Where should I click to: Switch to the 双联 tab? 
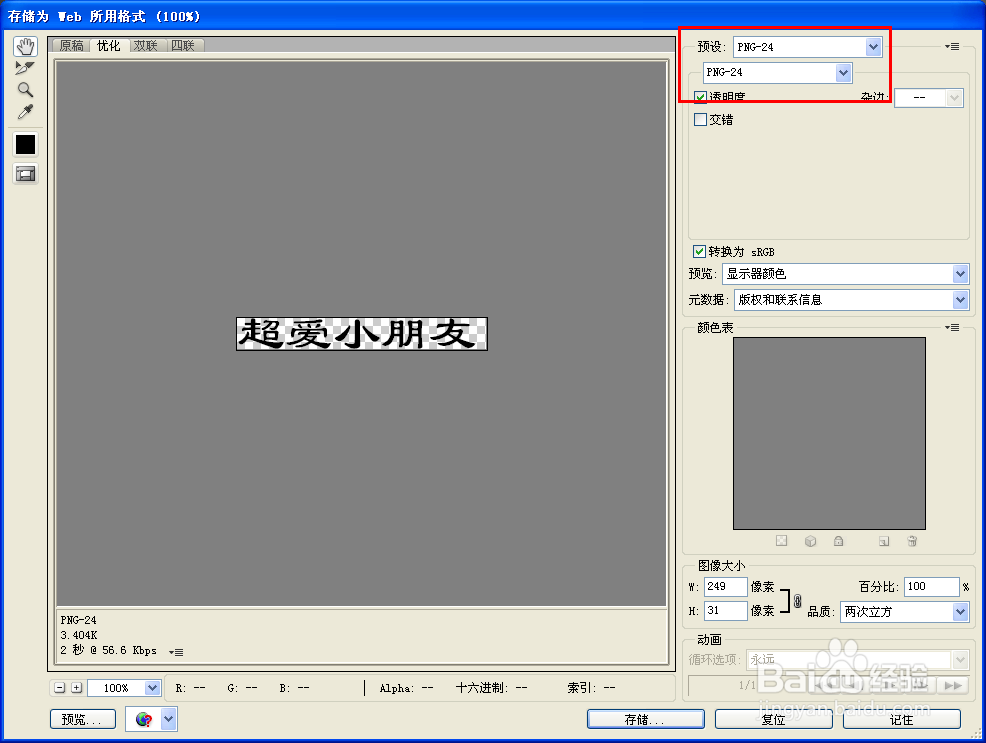point(146,45)
